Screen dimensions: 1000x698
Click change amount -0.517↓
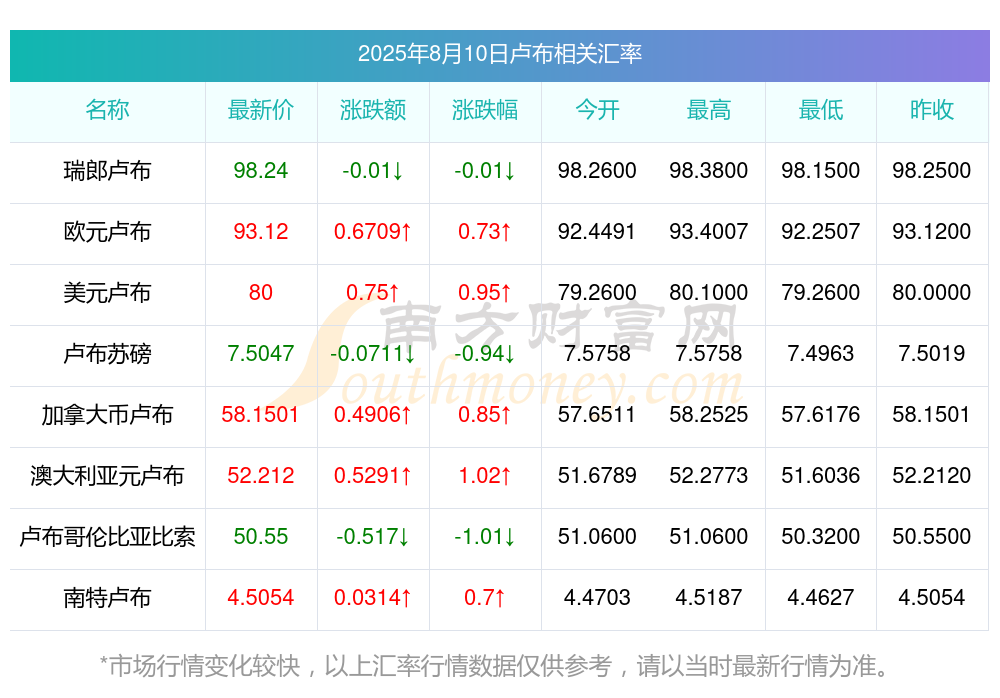[x=373, y=536]
